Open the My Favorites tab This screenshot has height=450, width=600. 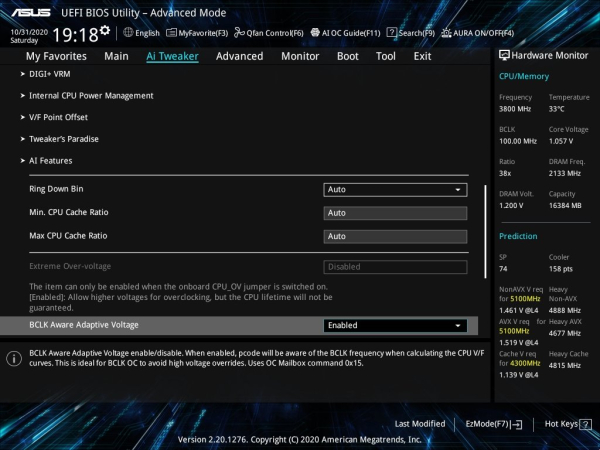(56, 56)
